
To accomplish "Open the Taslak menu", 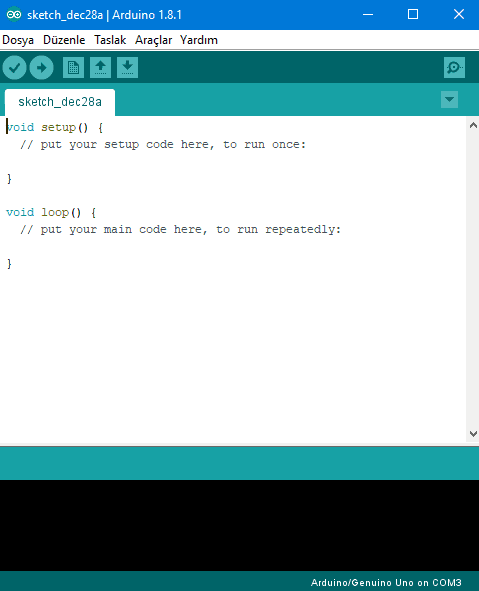I will (x=110, y=40).
